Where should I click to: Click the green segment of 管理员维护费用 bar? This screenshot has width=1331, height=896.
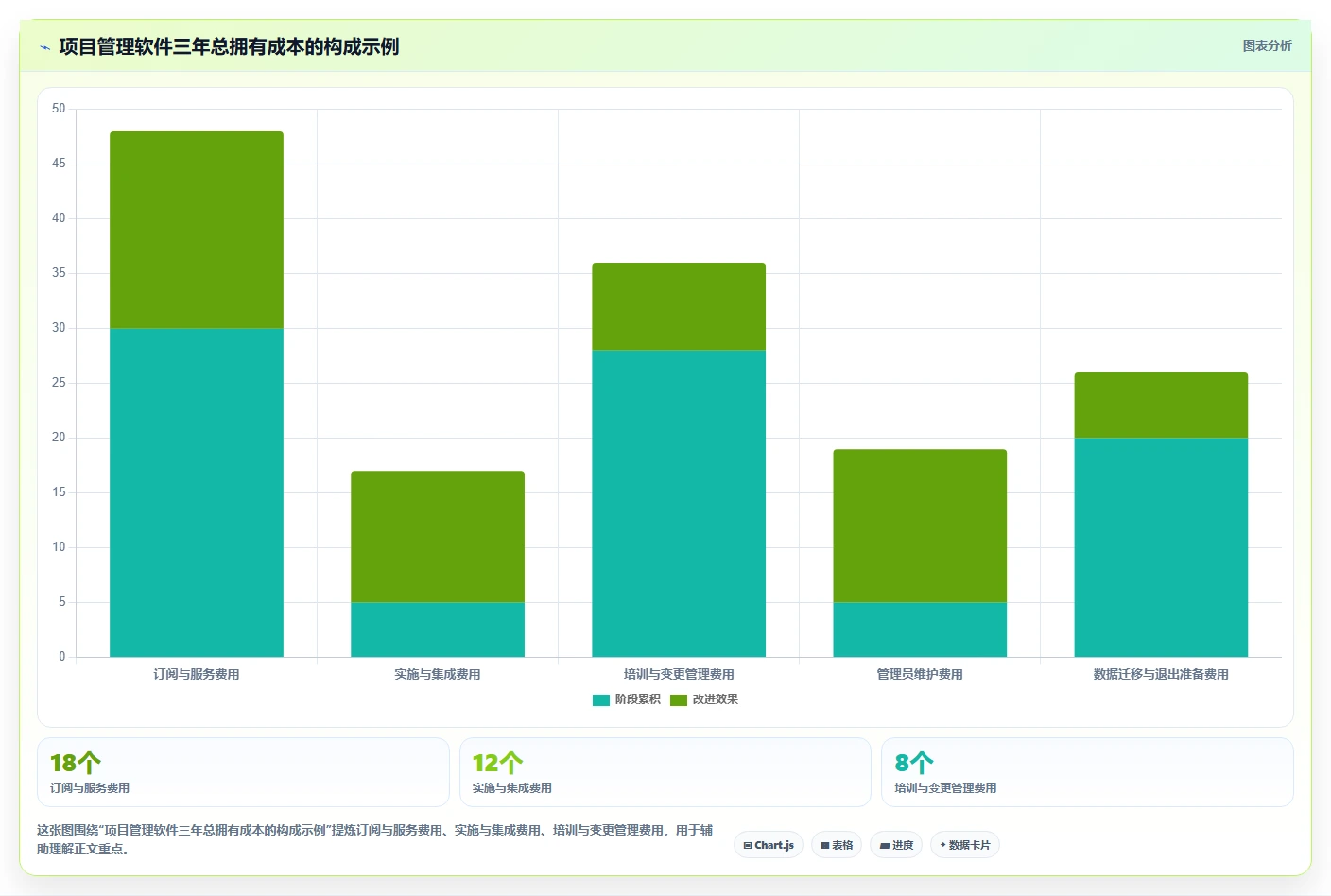[x=920, y=526]
